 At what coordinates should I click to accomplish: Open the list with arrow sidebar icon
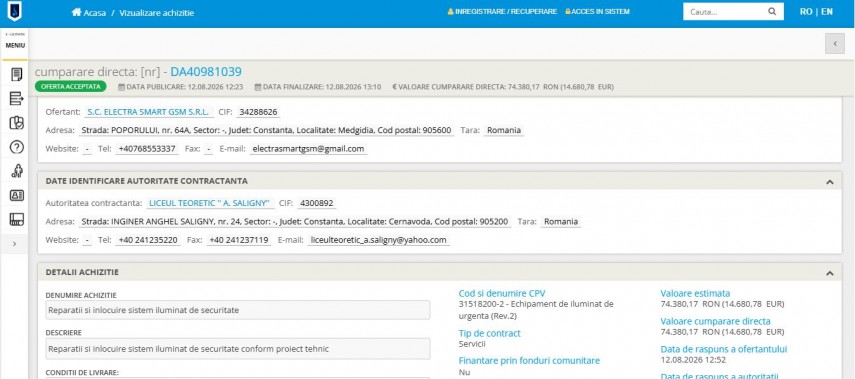point(16,99)
